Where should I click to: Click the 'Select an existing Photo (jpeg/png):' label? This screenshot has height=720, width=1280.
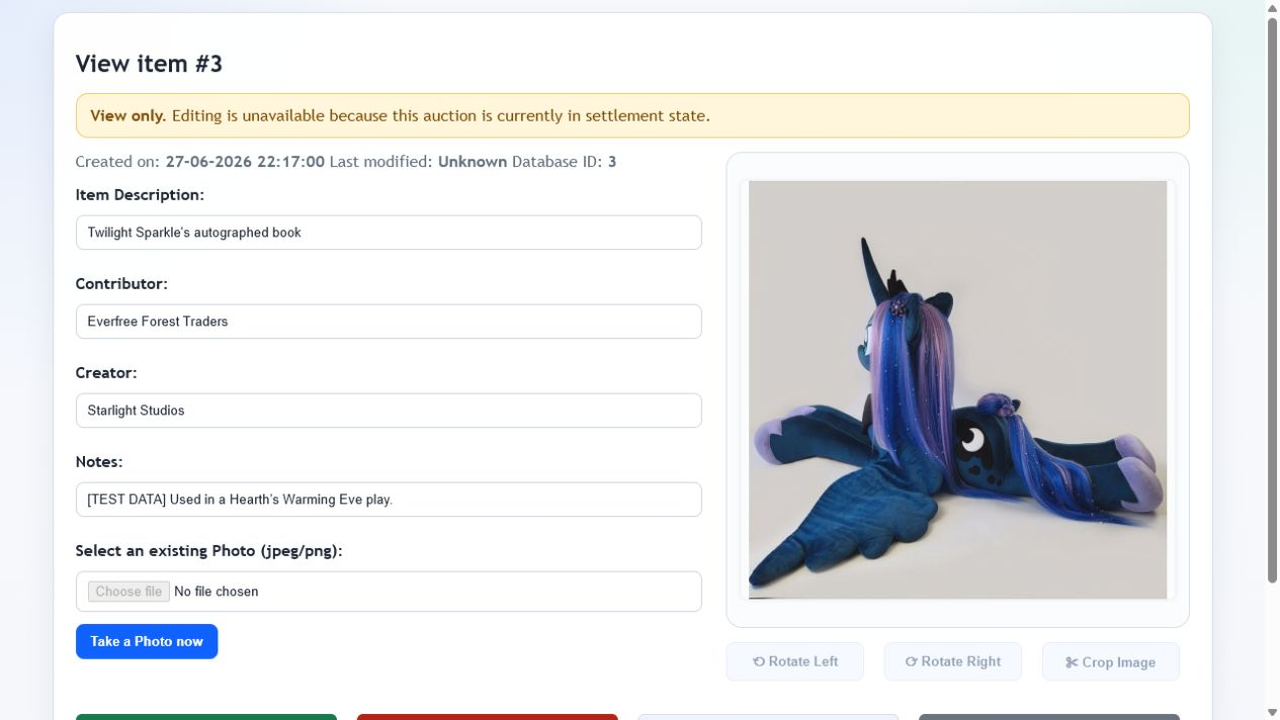[209, 551]
